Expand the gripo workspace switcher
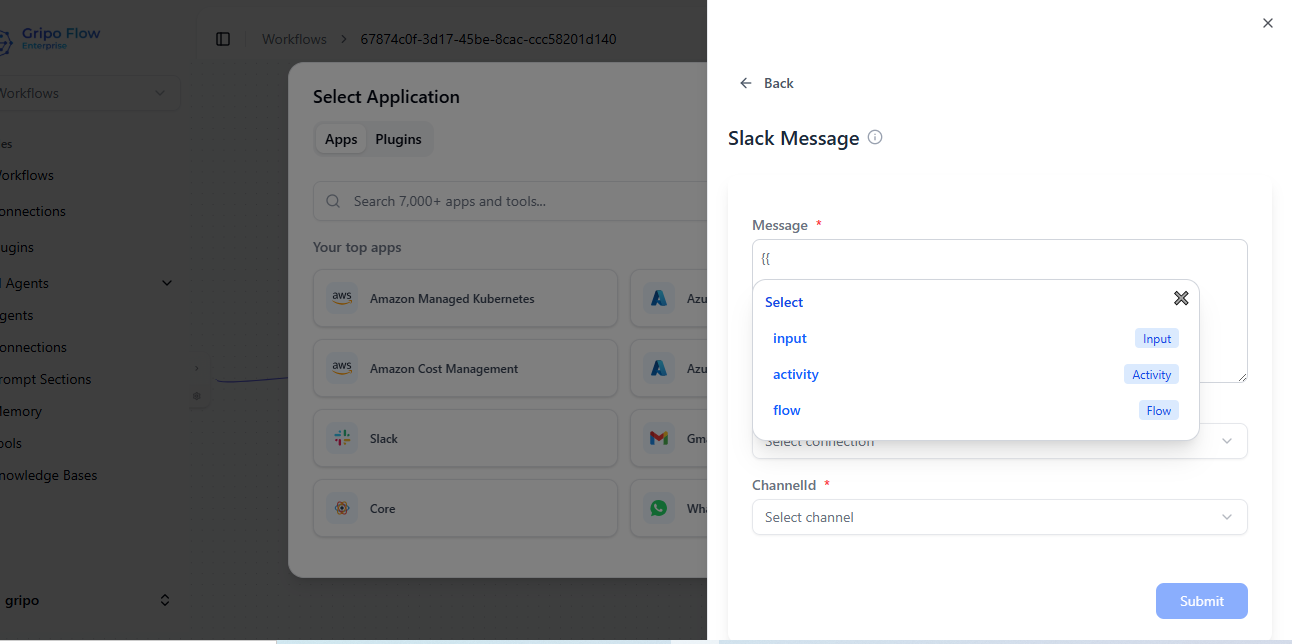Viewport: 1292px width, 644px height. click(x=165, y=600)
